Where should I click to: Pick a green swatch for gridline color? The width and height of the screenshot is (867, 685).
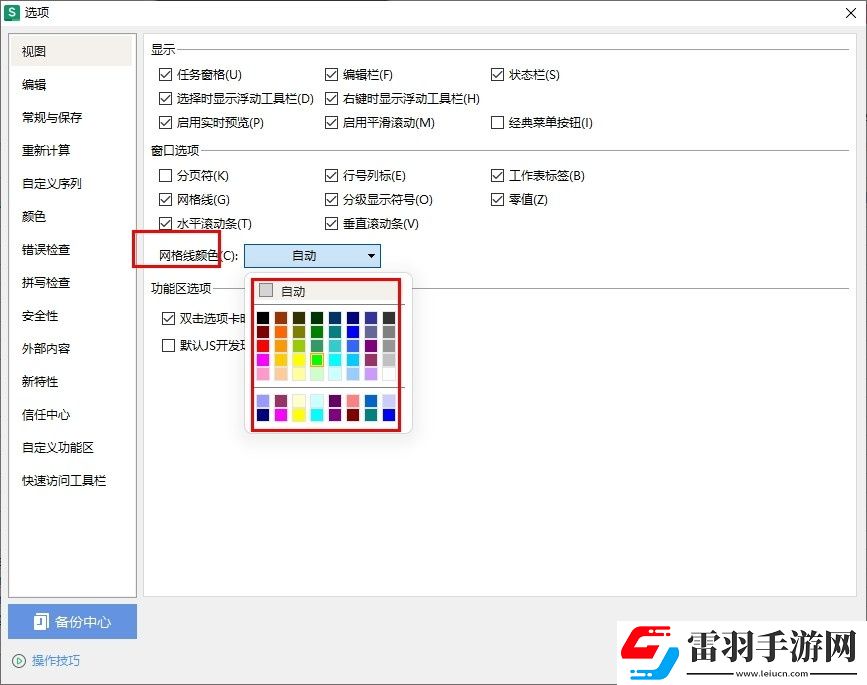click(x=318, y=357)
